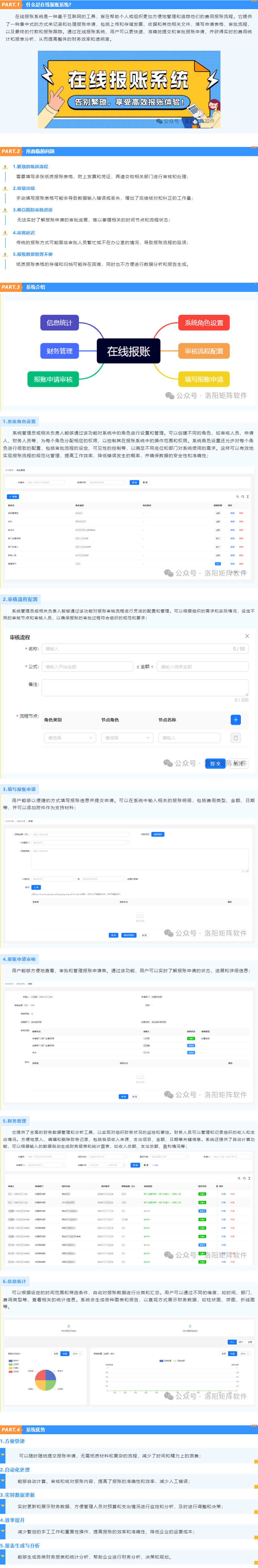The image size is (258, 1568).
Task: Open the 节点角色 dropdown in 流程节点
Action: (x=127, y=738)
